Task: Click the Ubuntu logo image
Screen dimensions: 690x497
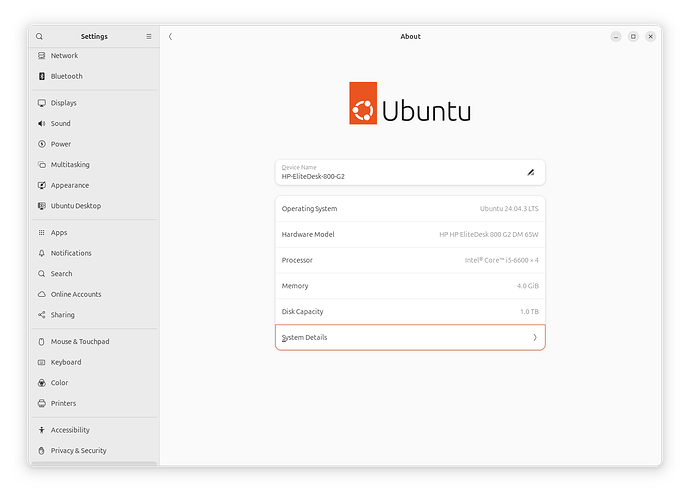Action: pyautogui.click(x=410, y=103)
